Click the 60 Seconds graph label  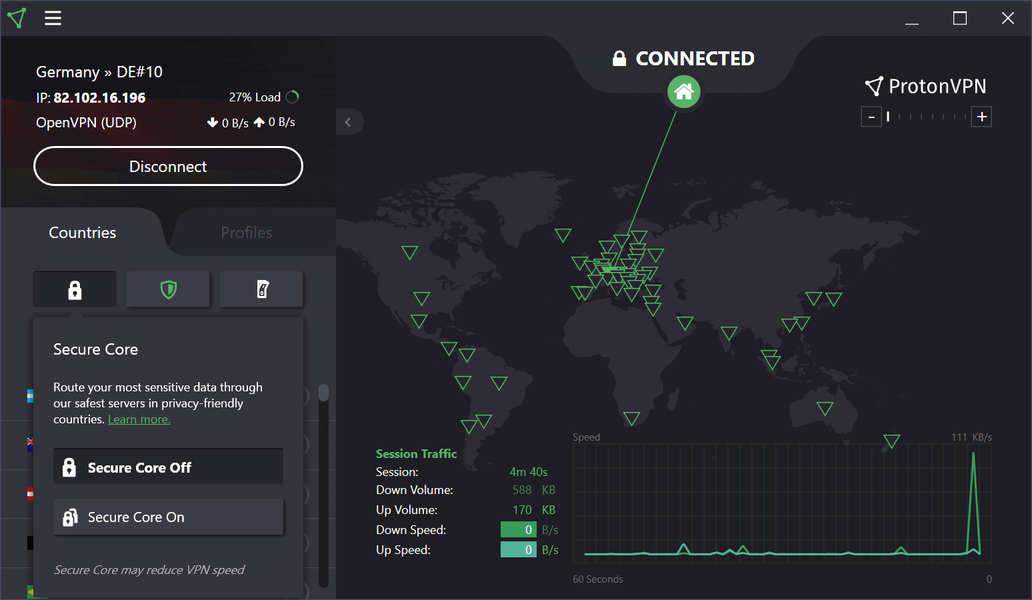pos(598,579)
